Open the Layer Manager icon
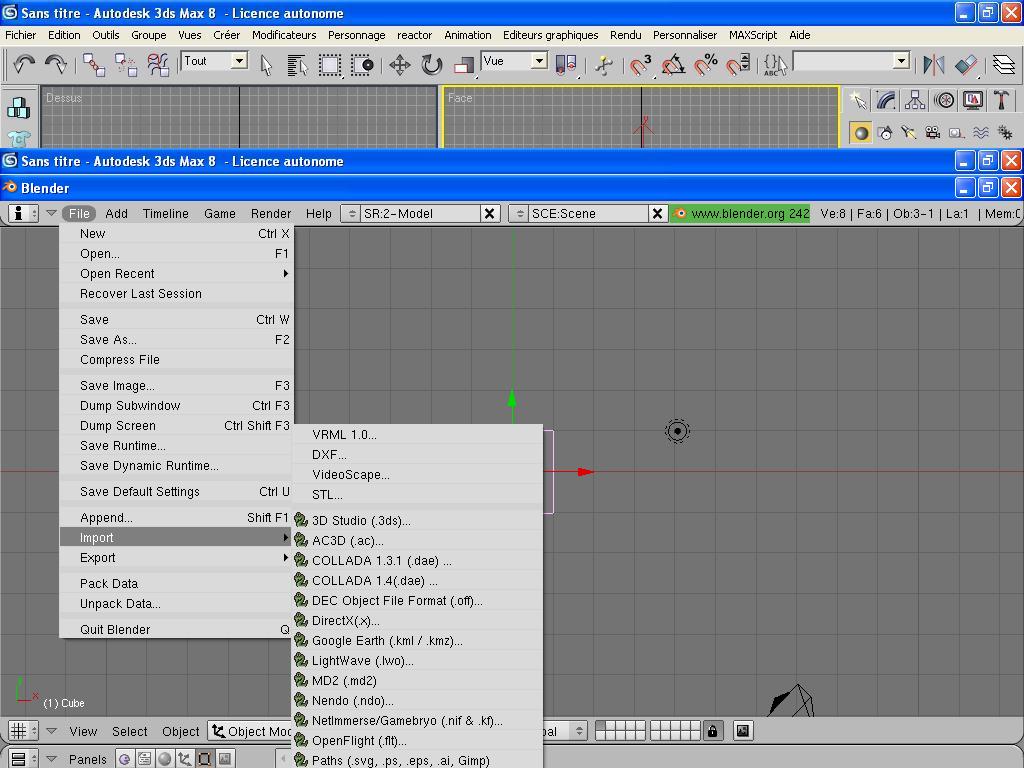Image resolution: width=1024 pixels, height=768 pixels. [1004, 65]
